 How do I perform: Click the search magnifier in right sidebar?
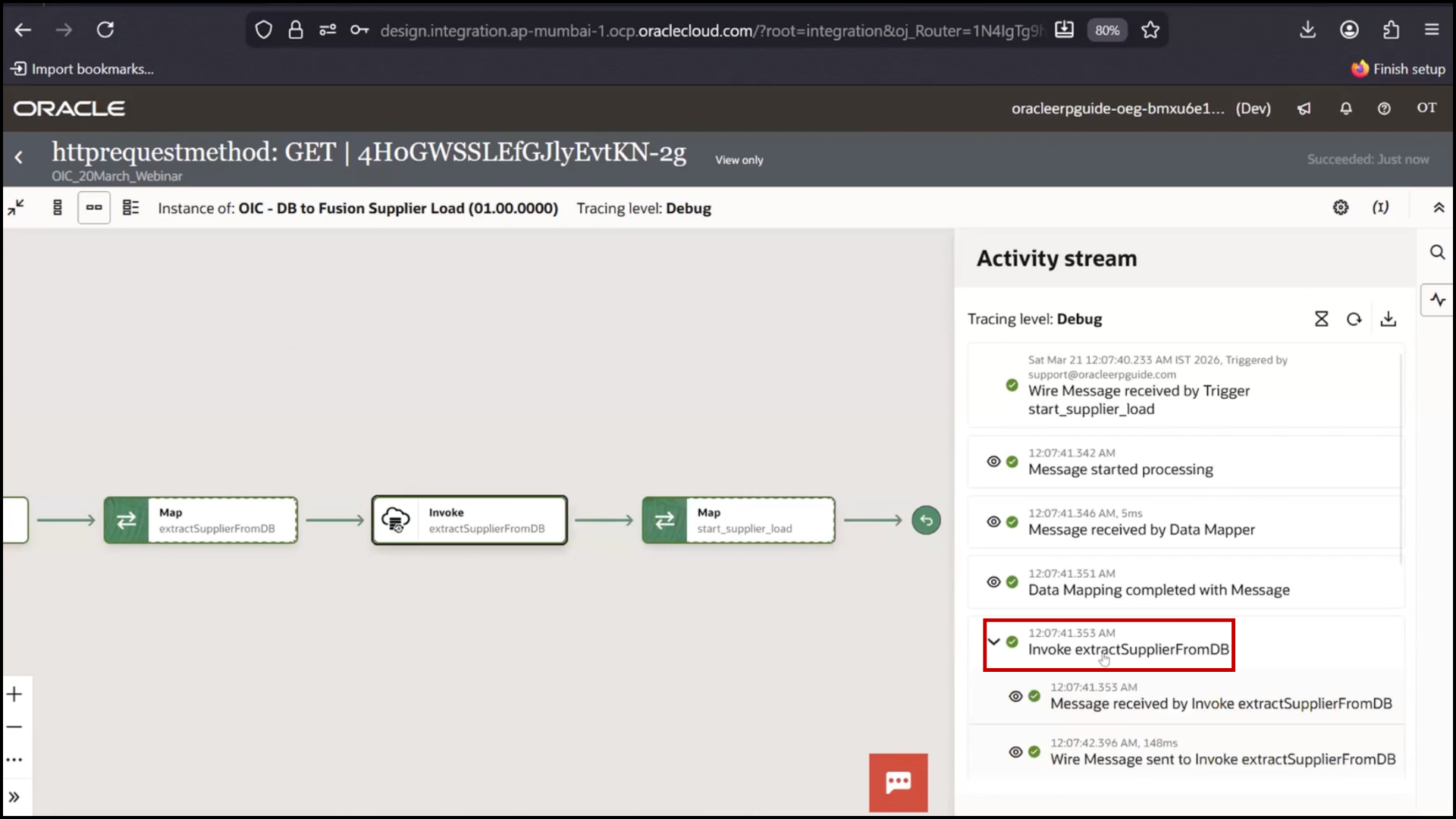point(1437,252)
